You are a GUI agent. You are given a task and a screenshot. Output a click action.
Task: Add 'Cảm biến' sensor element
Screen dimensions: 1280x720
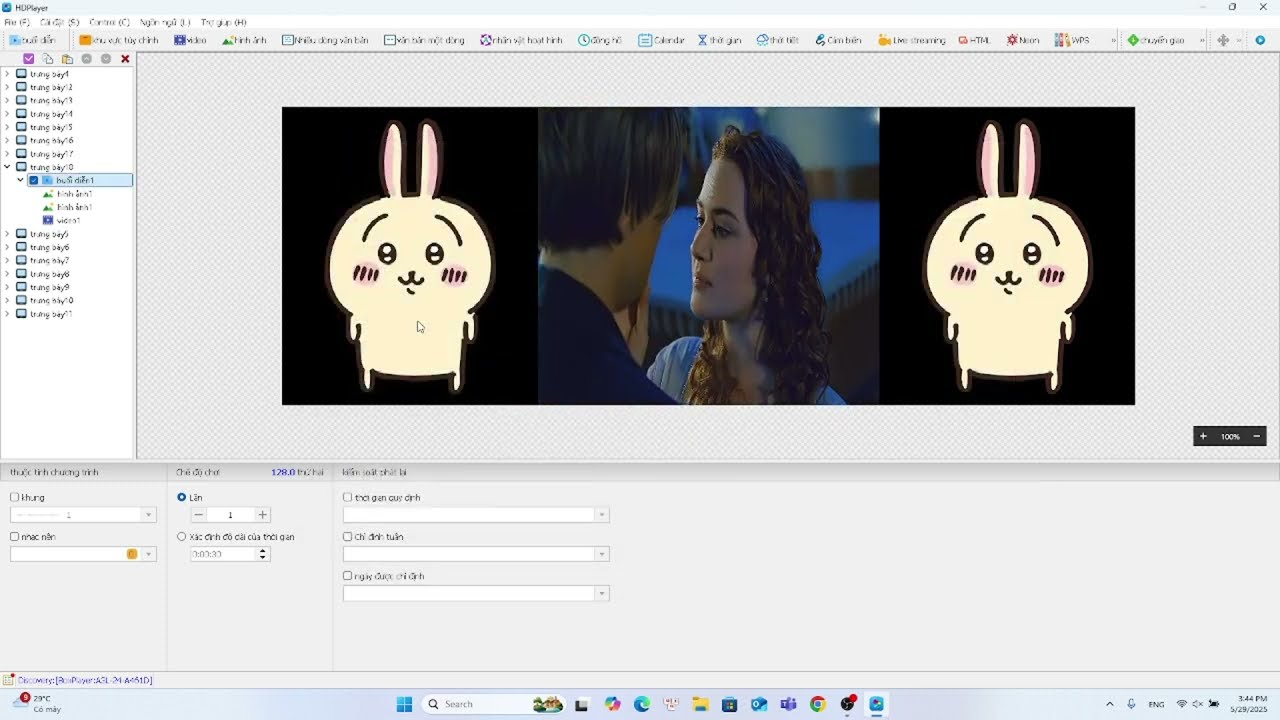point(838,40)
